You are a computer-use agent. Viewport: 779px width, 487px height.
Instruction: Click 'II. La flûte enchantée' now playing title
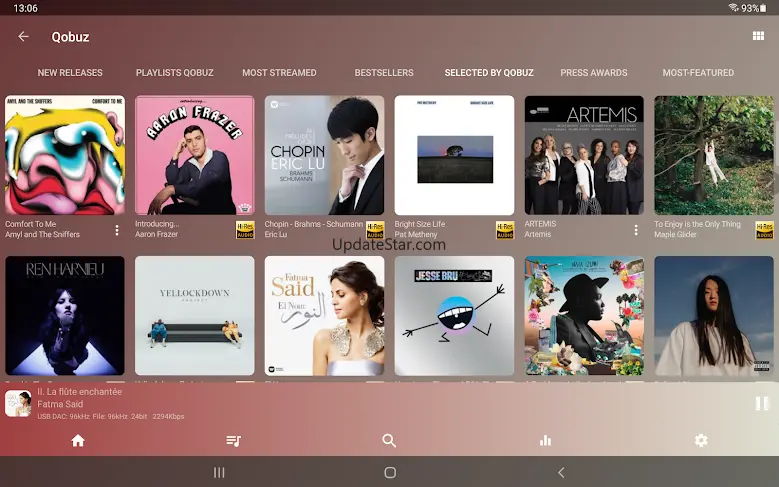coord(79,392)
